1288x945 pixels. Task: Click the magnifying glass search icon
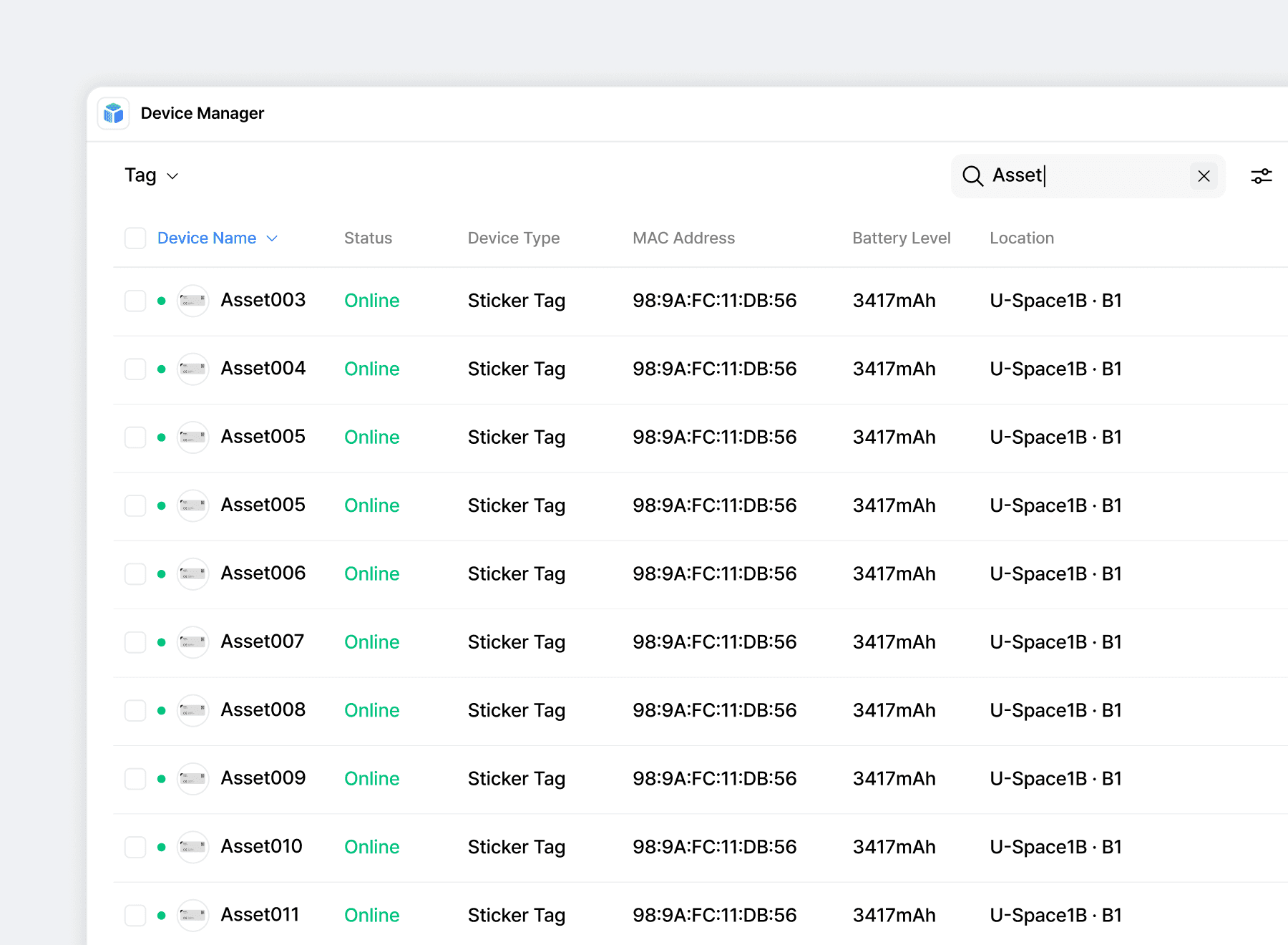972,176
